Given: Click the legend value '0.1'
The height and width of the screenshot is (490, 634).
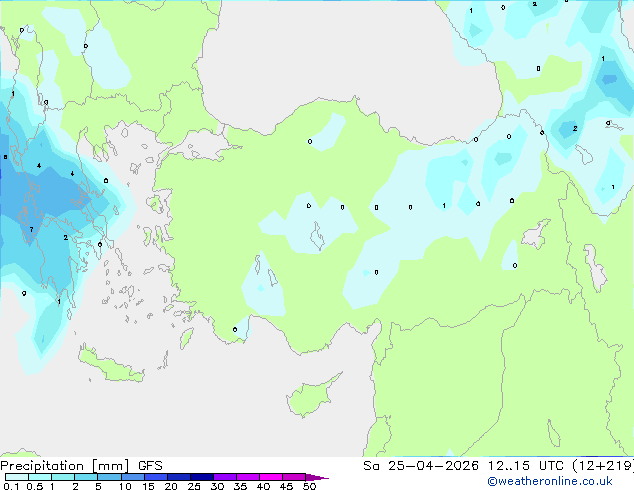Looking at the screenshot, I should click(x=11, y=486).
